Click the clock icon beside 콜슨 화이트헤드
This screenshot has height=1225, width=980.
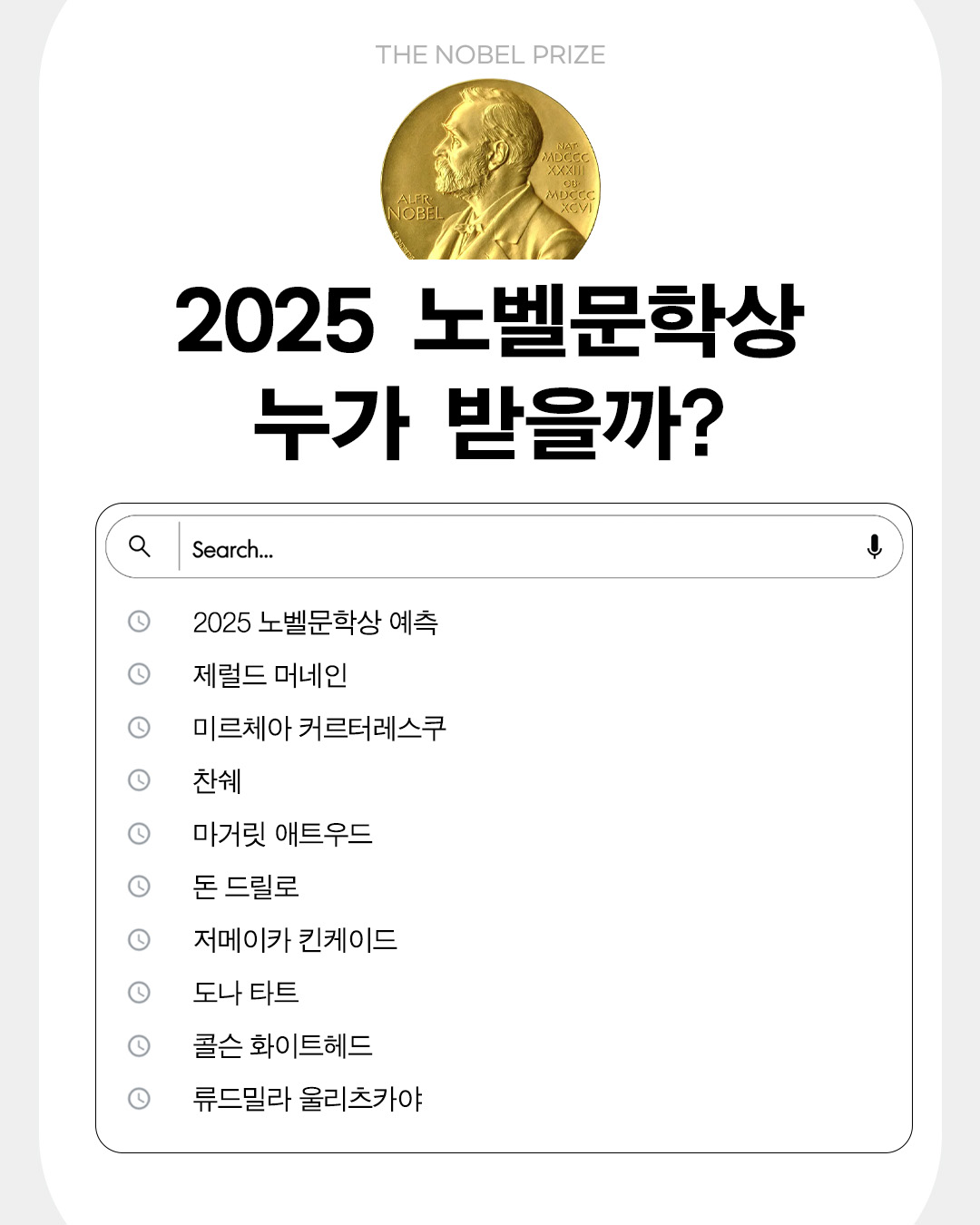pos(139,1045)
